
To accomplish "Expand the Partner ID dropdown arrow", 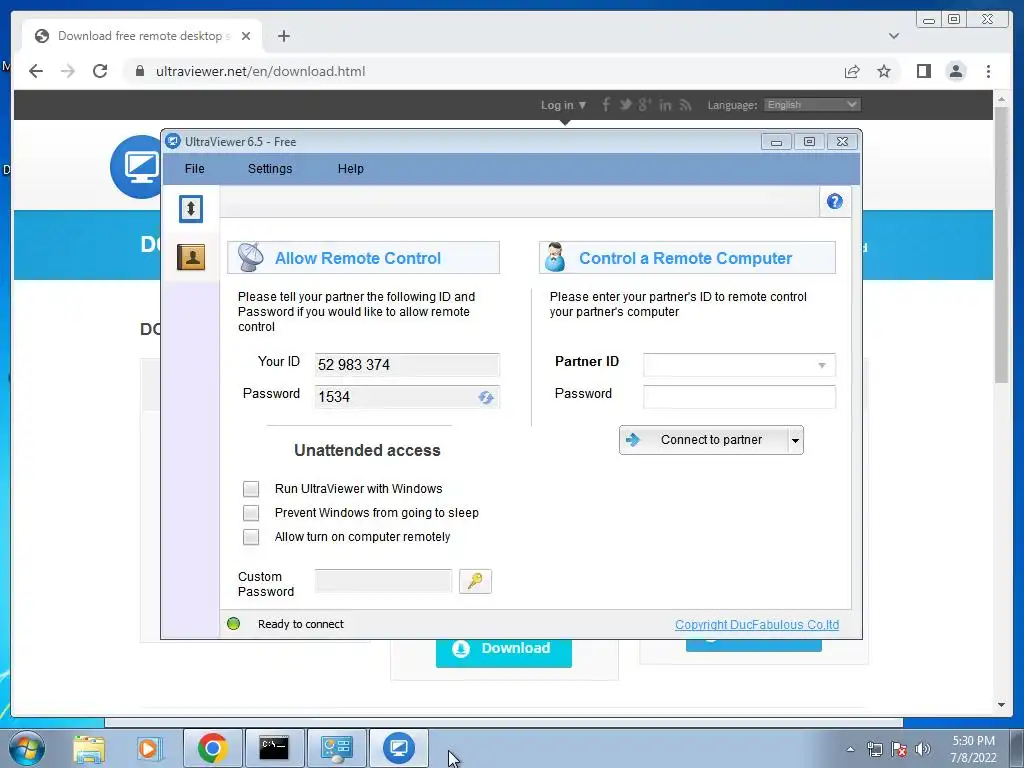I will pyautogui.click(x=822, y=365).
